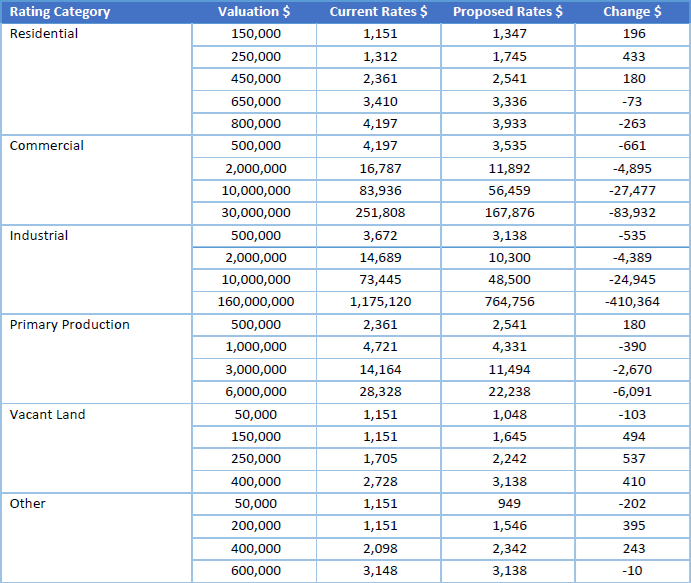Click the change value -24,945
691x583 pixels.
[632, 280]
